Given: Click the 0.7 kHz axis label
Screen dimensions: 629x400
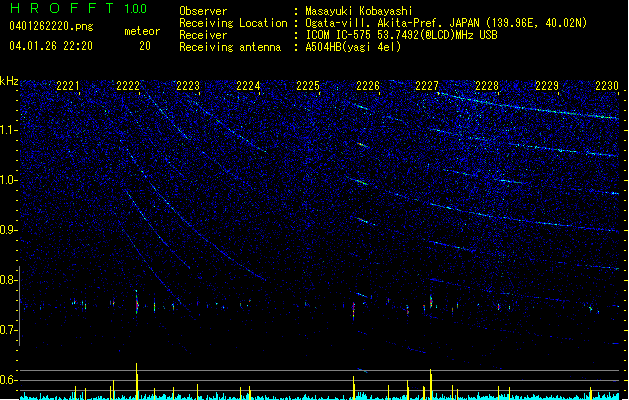Looking at the screenshot, I should click(x=9, y=330).
